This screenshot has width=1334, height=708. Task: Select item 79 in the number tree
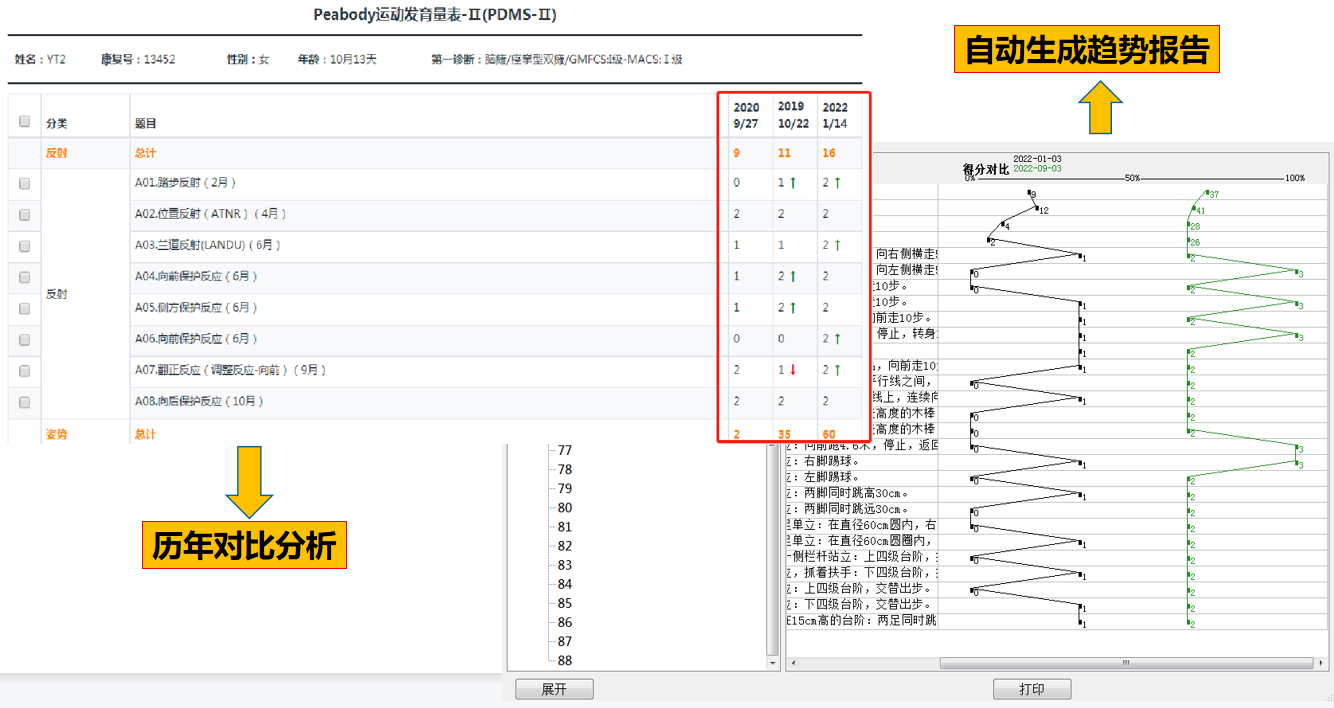pos(565,488)
